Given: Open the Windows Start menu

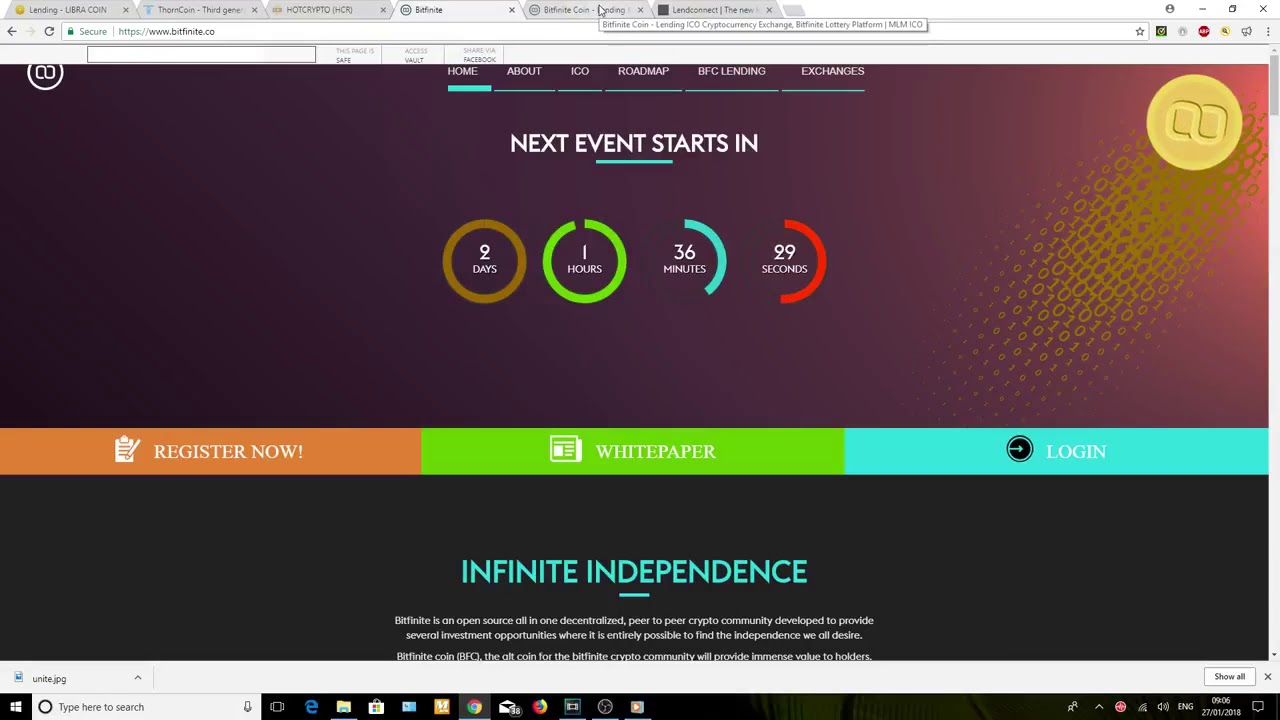Looking at the screenshot, I should coord(15,707).
